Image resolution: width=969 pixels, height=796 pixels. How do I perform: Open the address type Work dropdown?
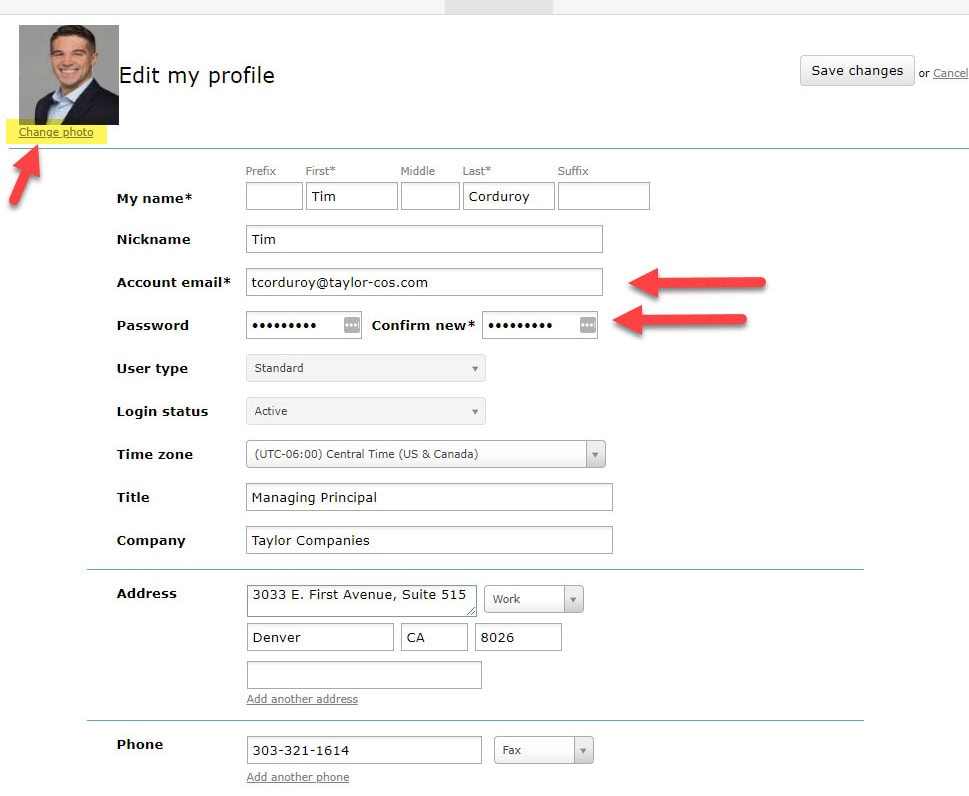534,599
